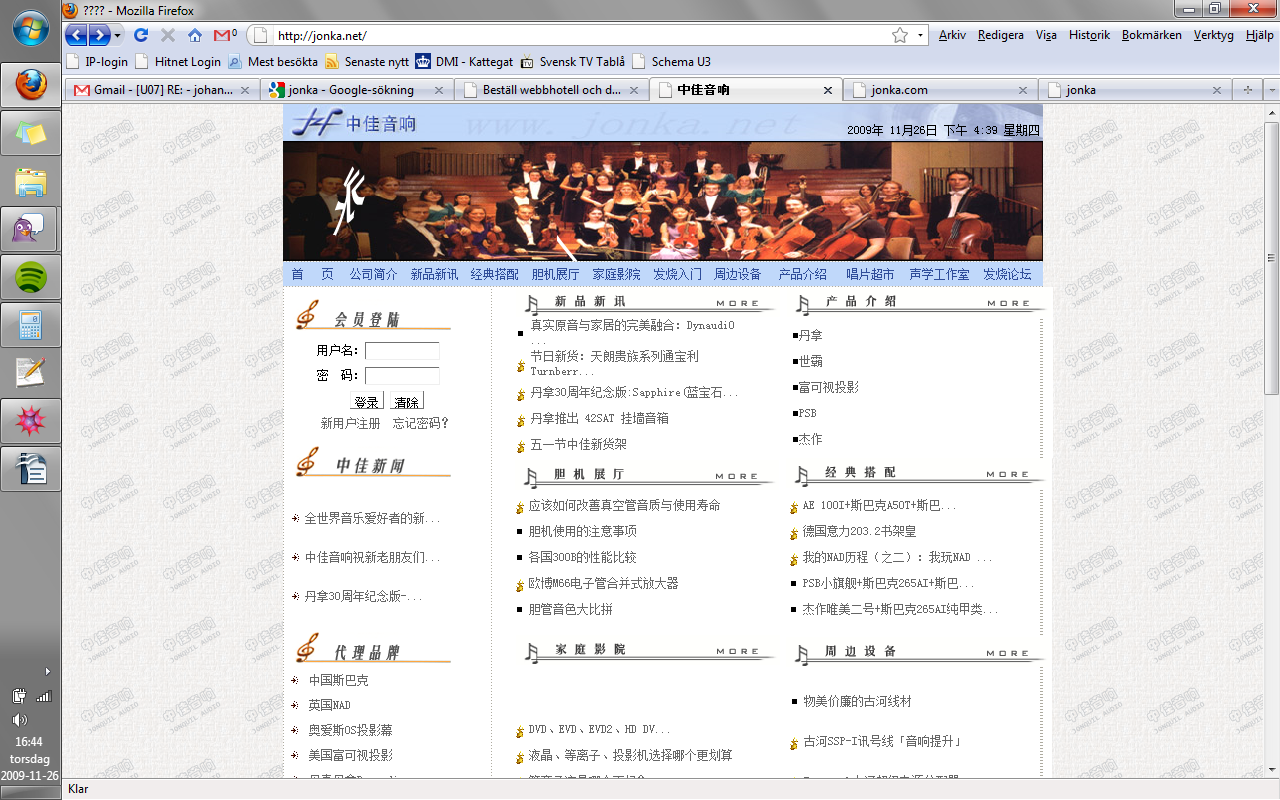The width and height of the screenshot is (1280, 800).
Task: Click the page vertical scrollbar thumb
Action: tap(1271, 258)
